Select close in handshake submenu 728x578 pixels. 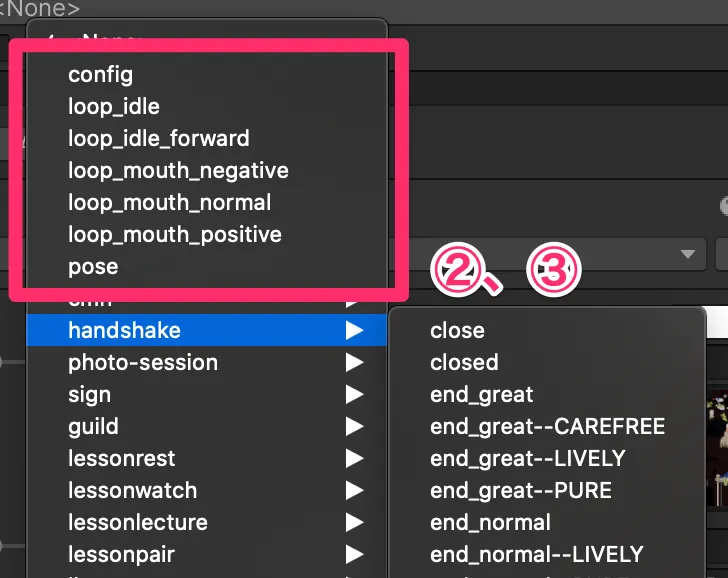pyautogui.click(x=457, y=330)
